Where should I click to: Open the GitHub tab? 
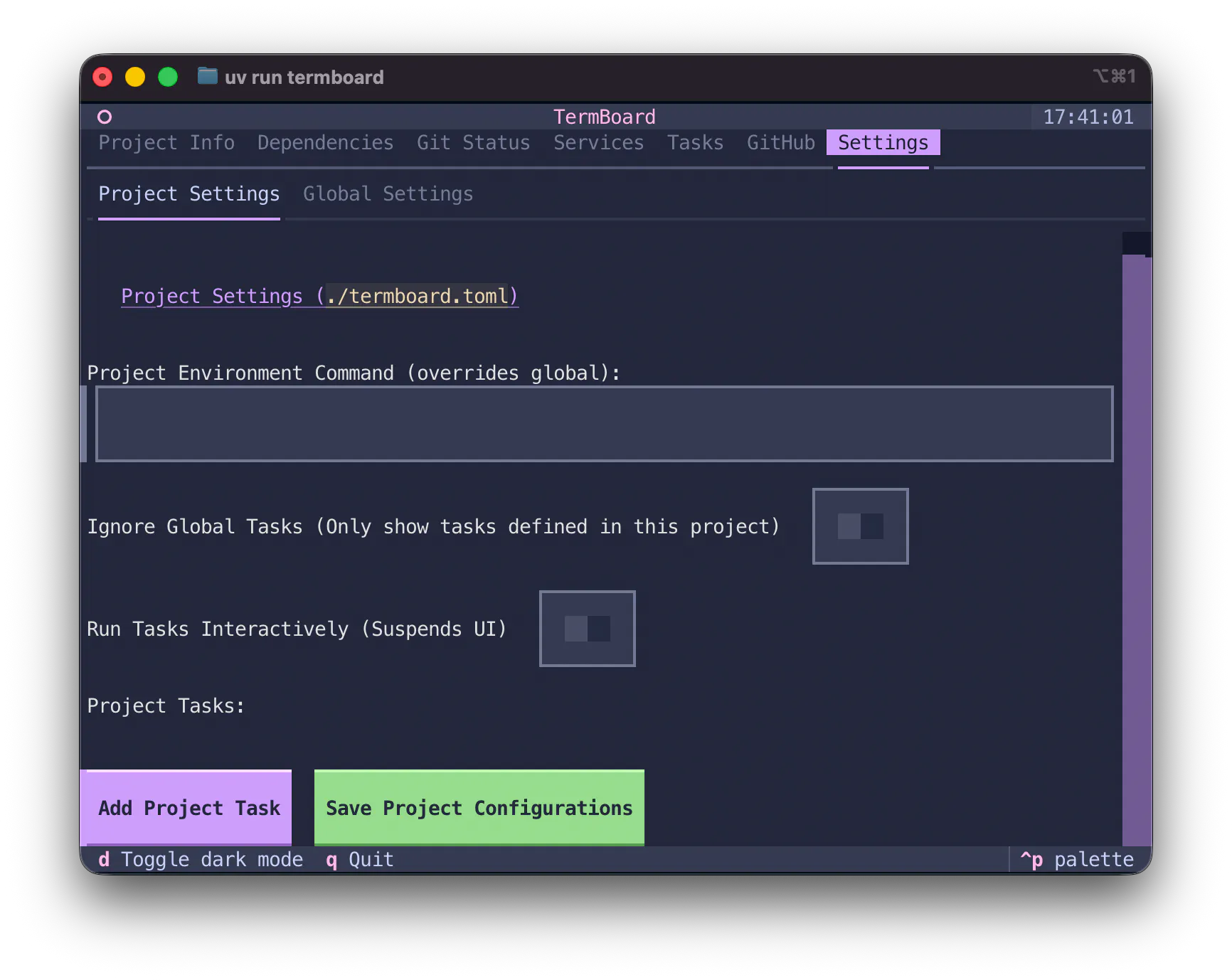780,142
